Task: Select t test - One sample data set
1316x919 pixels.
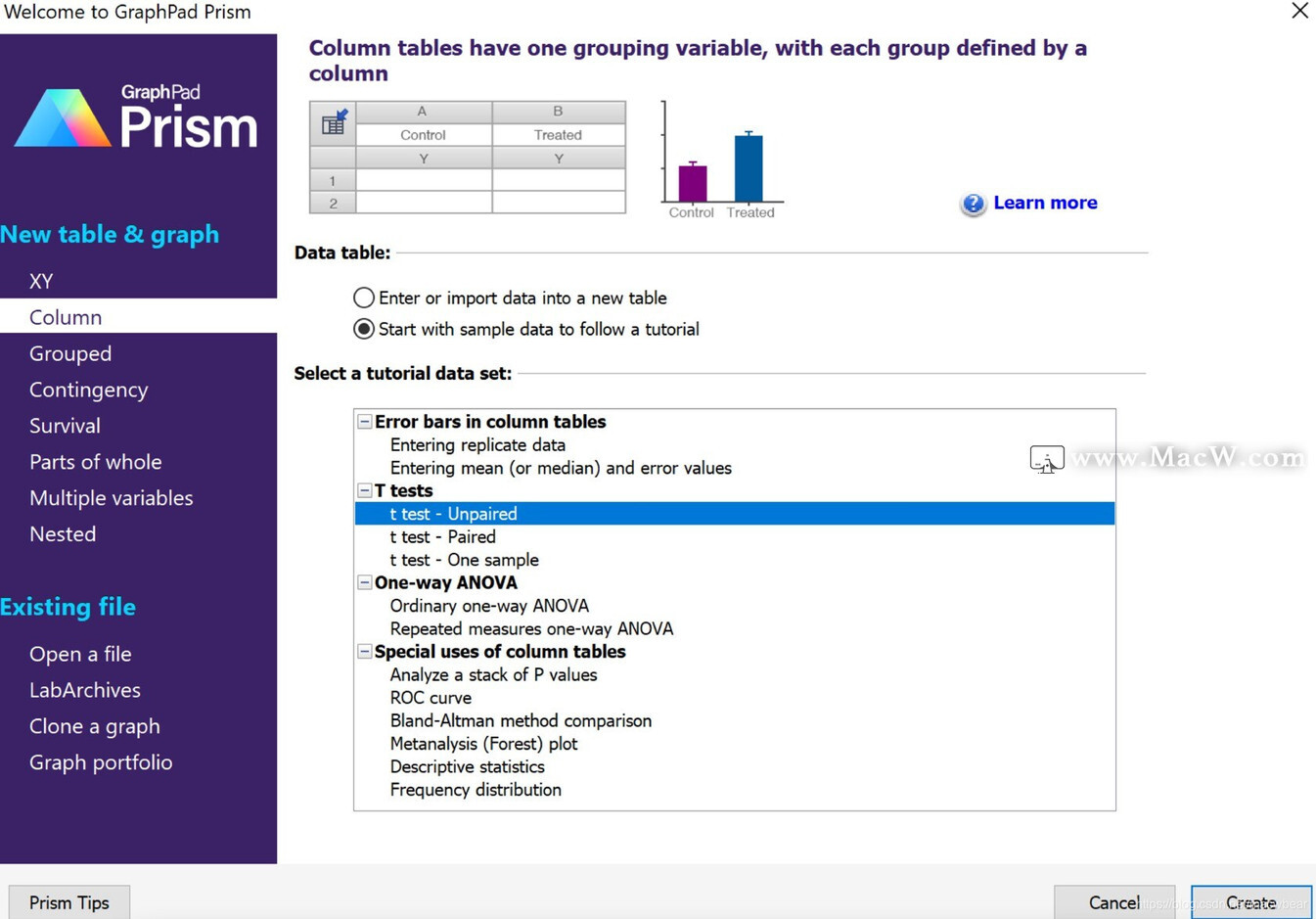Action: (x=464, y=560)
